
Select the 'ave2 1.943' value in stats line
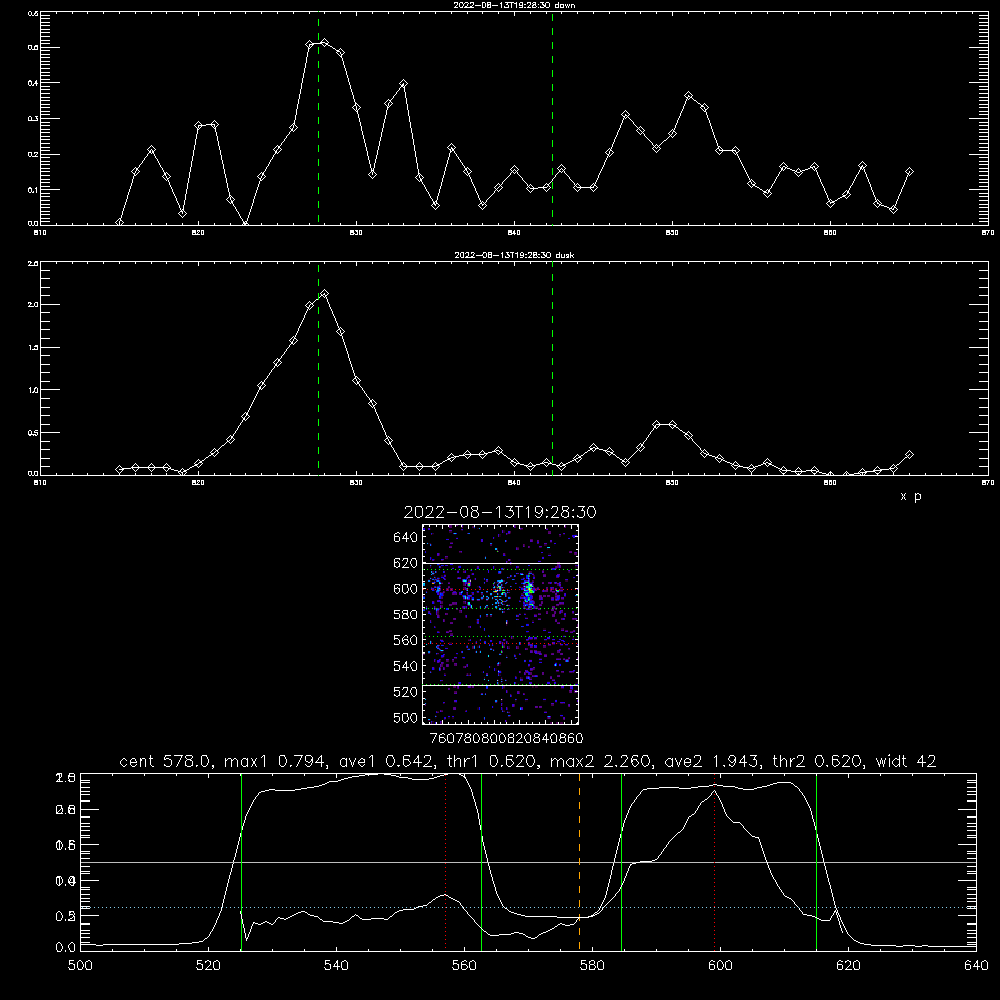(x=710, y=761)
